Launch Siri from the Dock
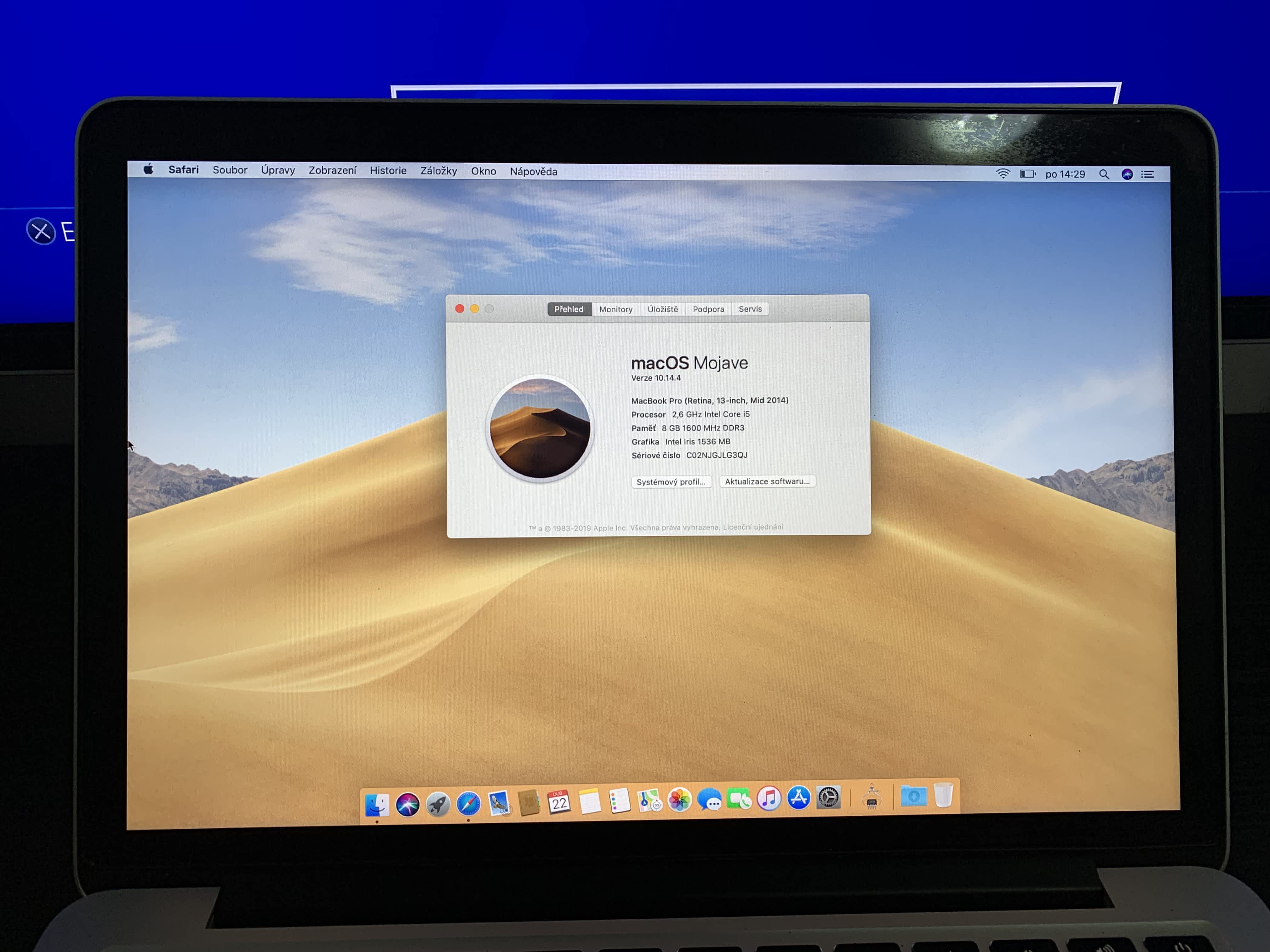 pos(408,805)
